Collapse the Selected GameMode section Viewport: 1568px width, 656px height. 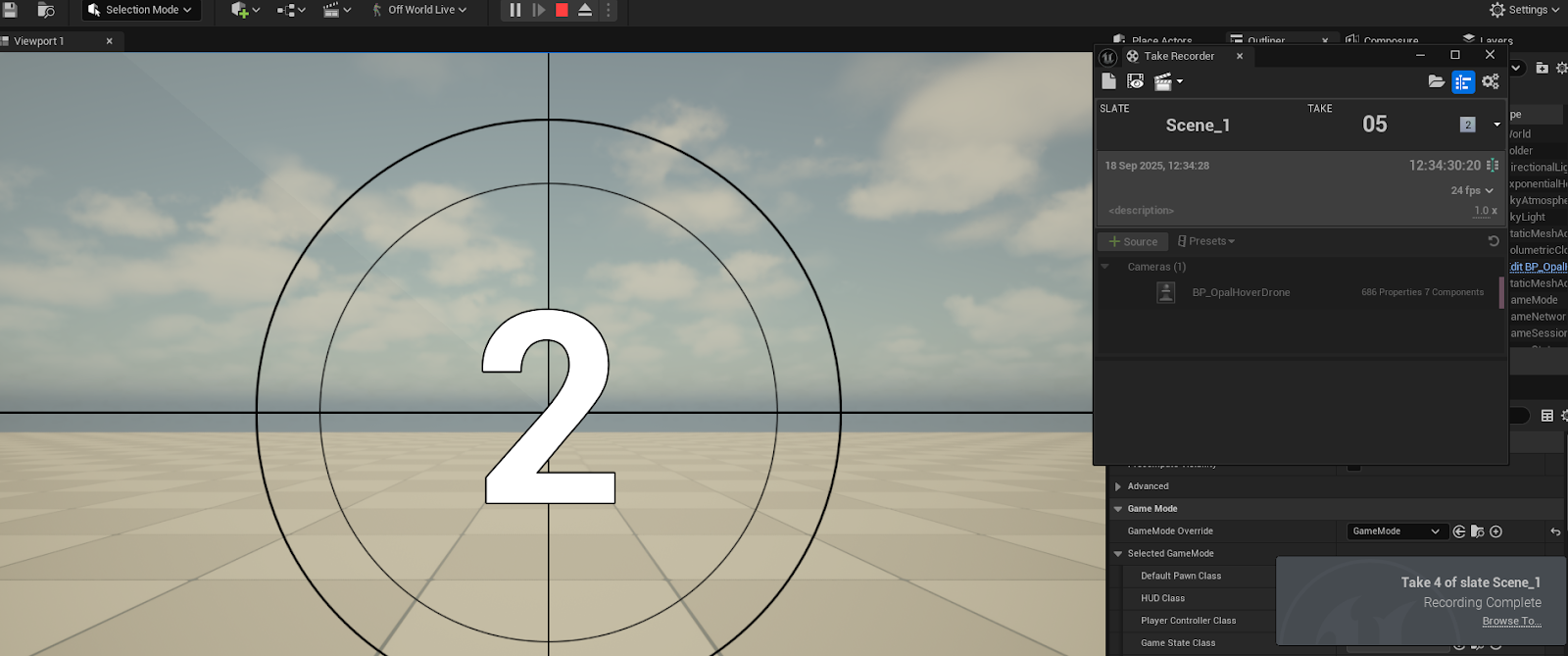click(1118, 554)
